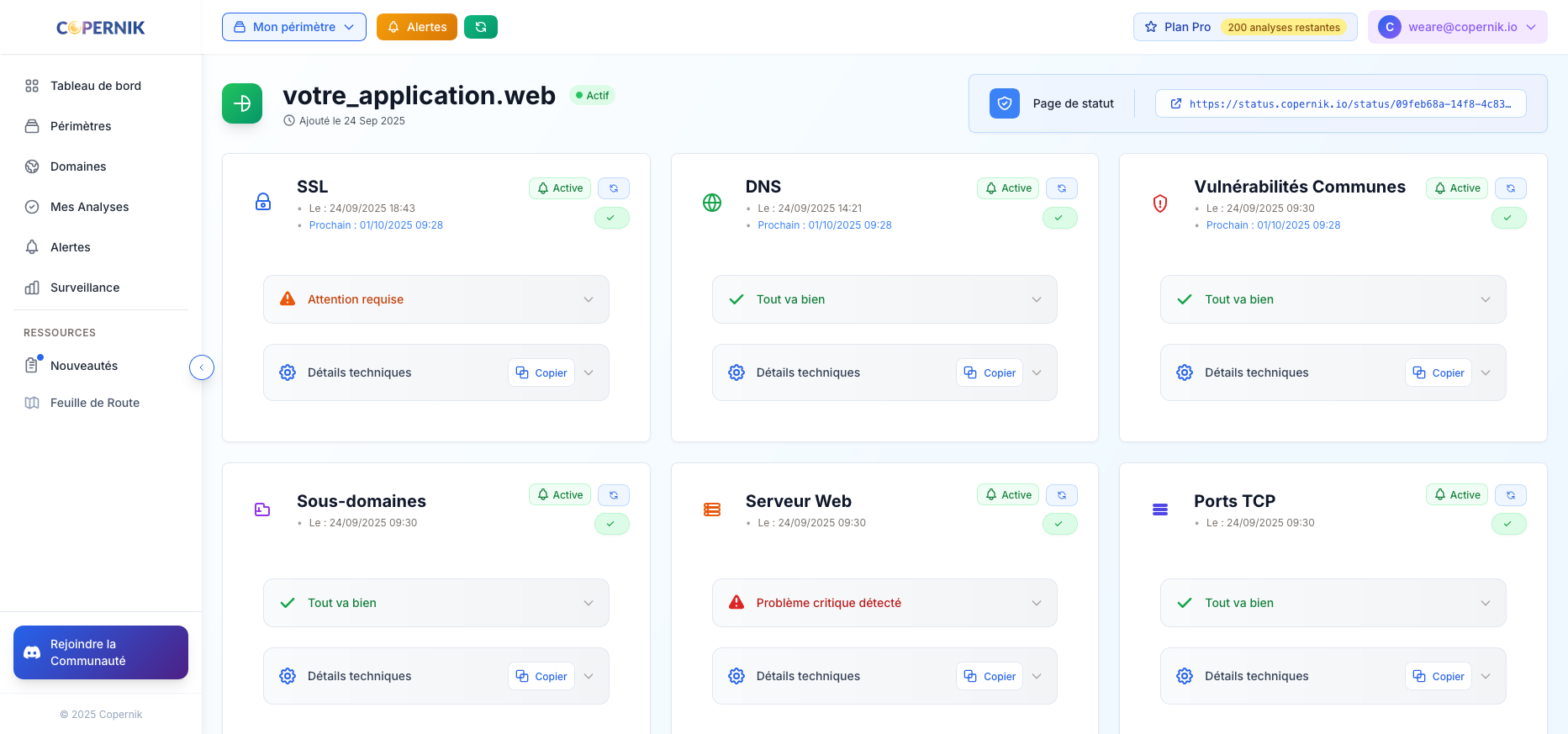Click the green application icon beside title
Image resolution: width=1568 pixels, height=734 pixels.
click(x=242, y=103)
